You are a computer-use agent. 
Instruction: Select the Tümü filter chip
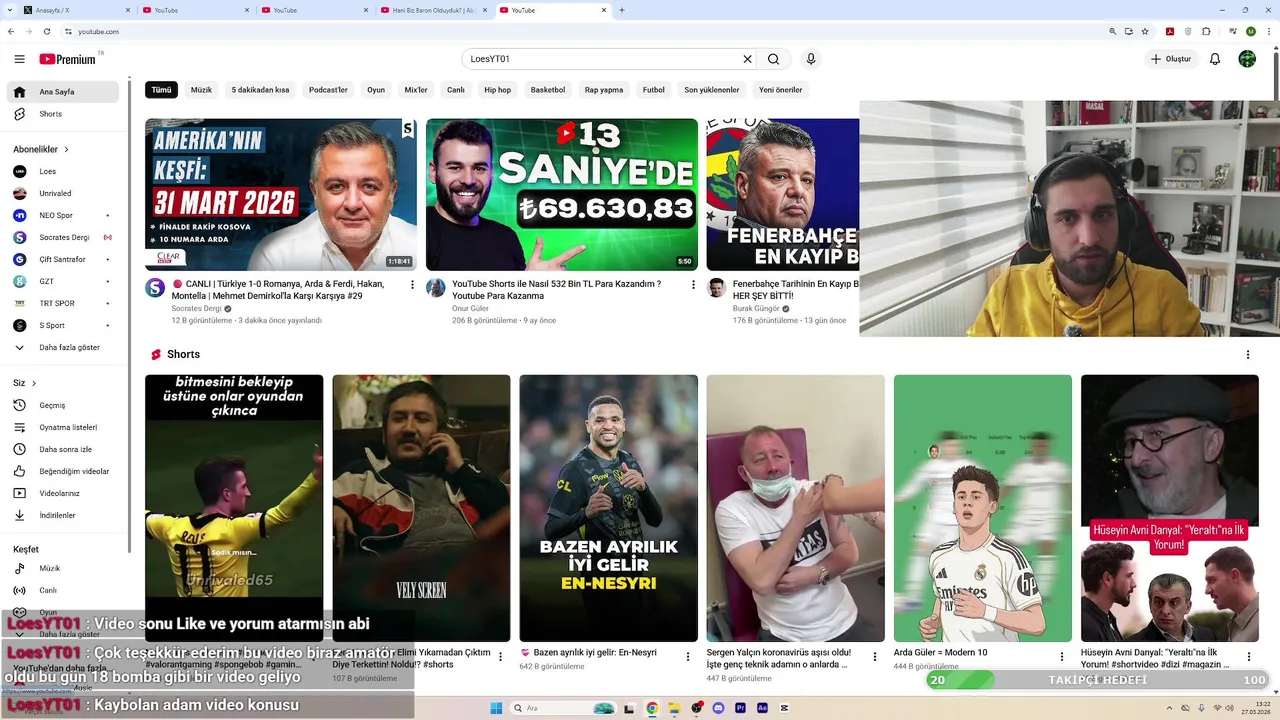(161, 90)
